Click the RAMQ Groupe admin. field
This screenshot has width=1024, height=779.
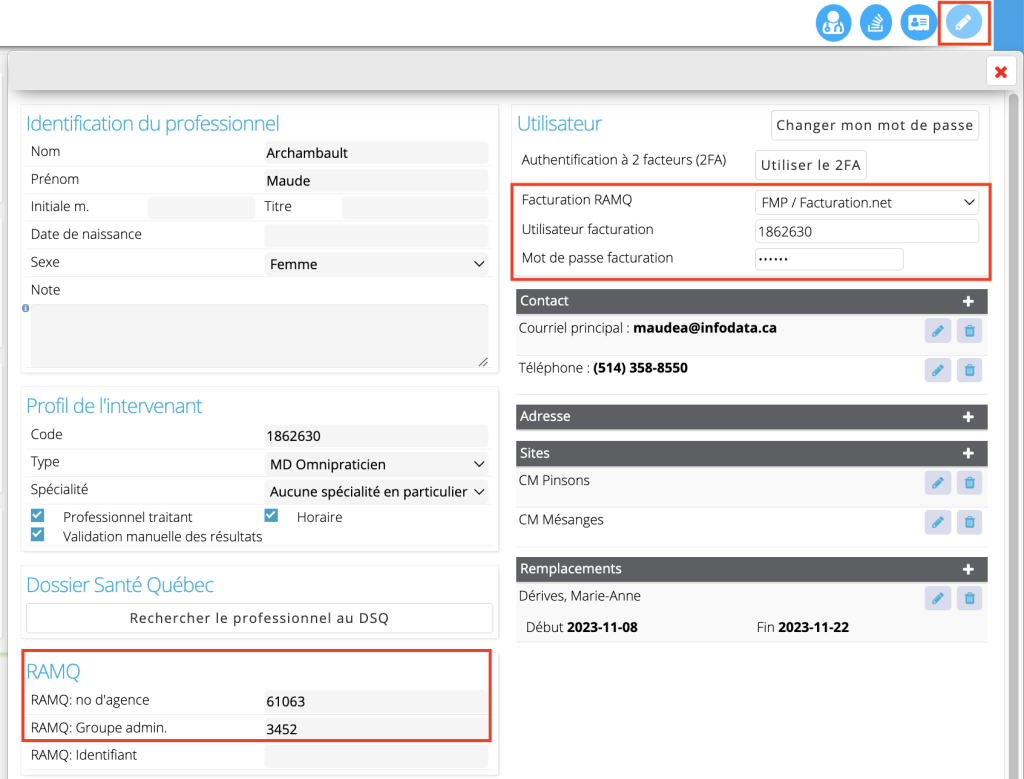(x=376, y=729)
